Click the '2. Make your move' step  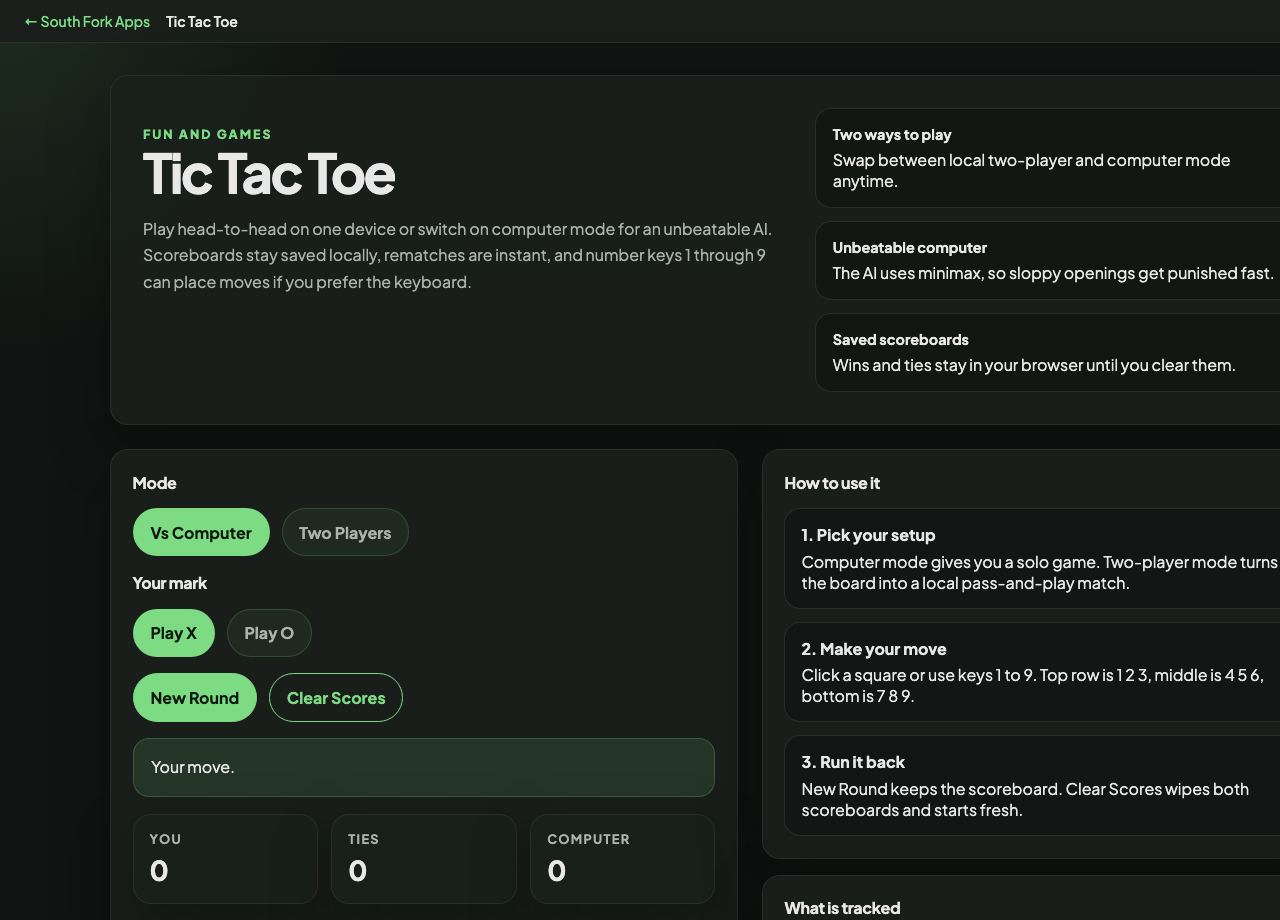[1032, 672]
